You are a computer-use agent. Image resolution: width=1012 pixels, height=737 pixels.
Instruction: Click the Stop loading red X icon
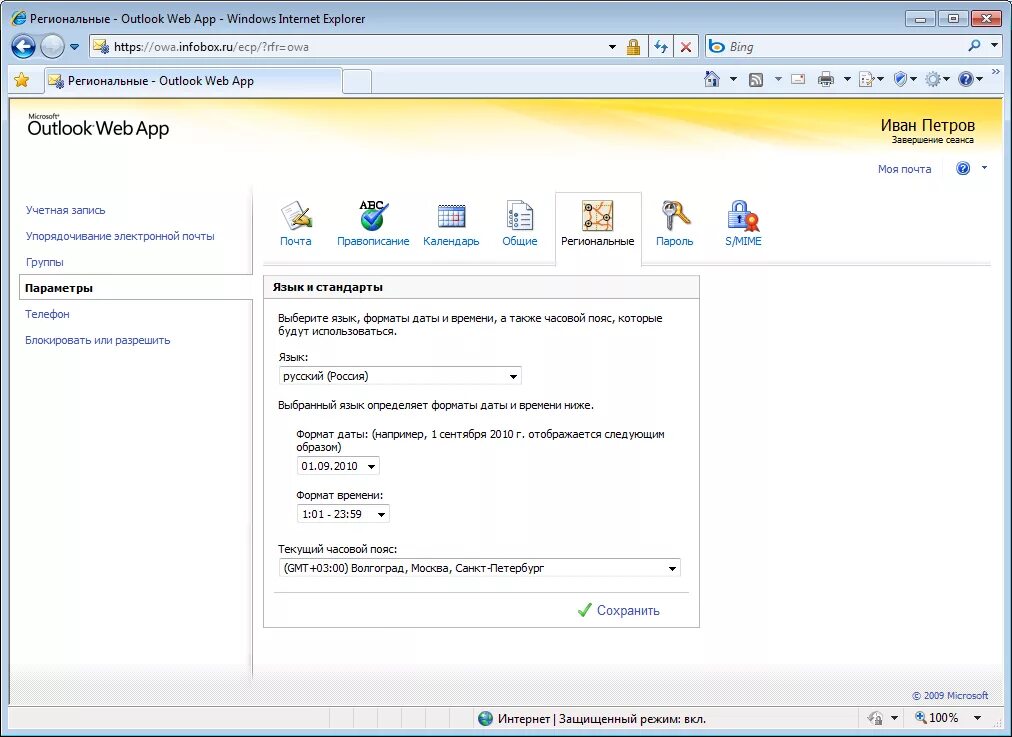pyautogui.click(x=685, y=46)
